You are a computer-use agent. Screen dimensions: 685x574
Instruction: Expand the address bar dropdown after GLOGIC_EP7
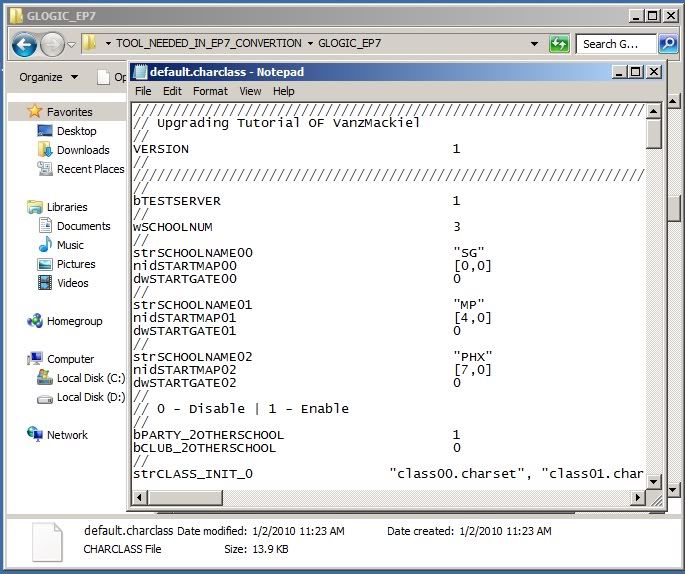click(534, 44)
